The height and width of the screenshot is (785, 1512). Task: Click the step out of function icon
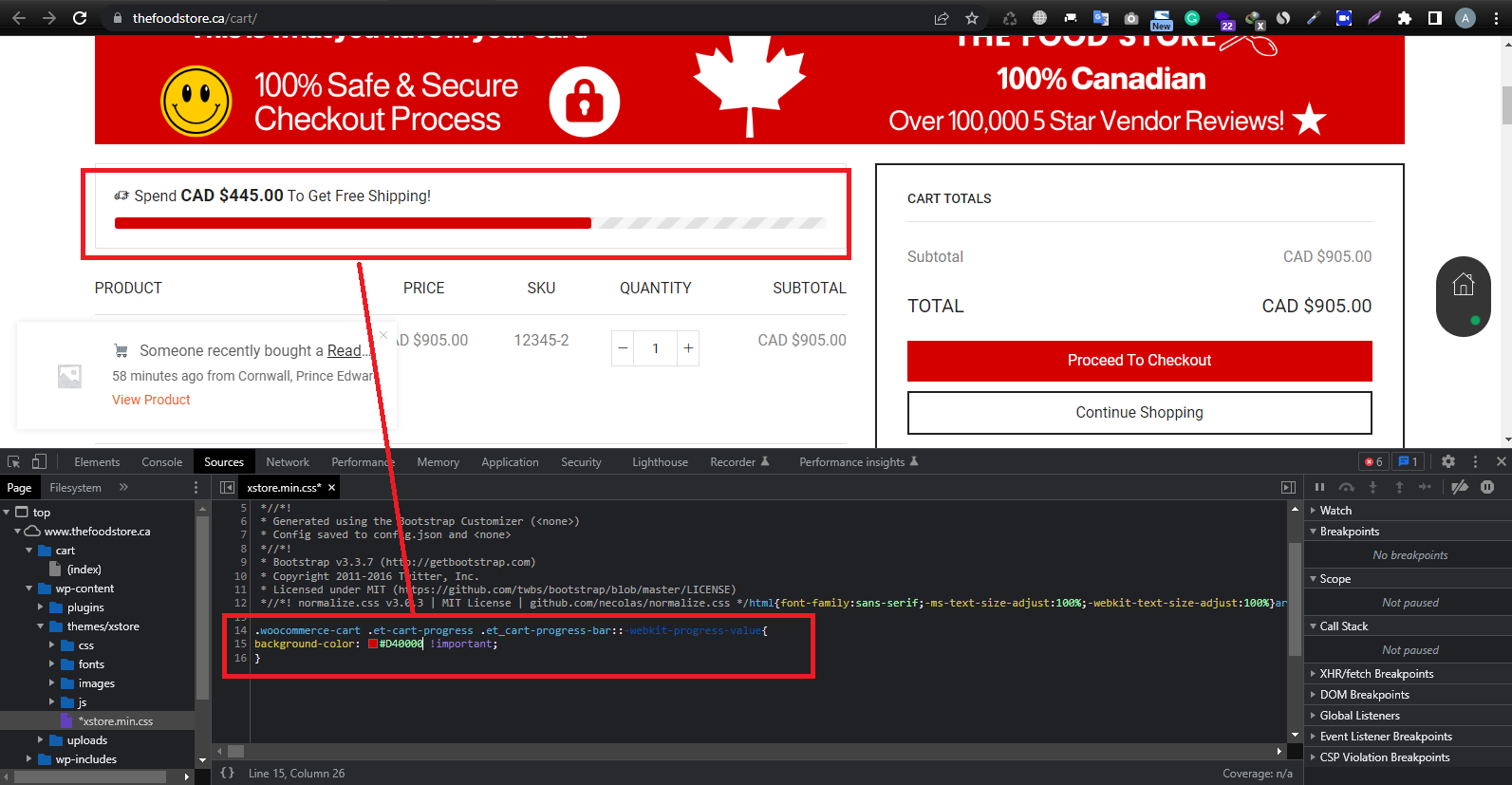[1399, 487]
